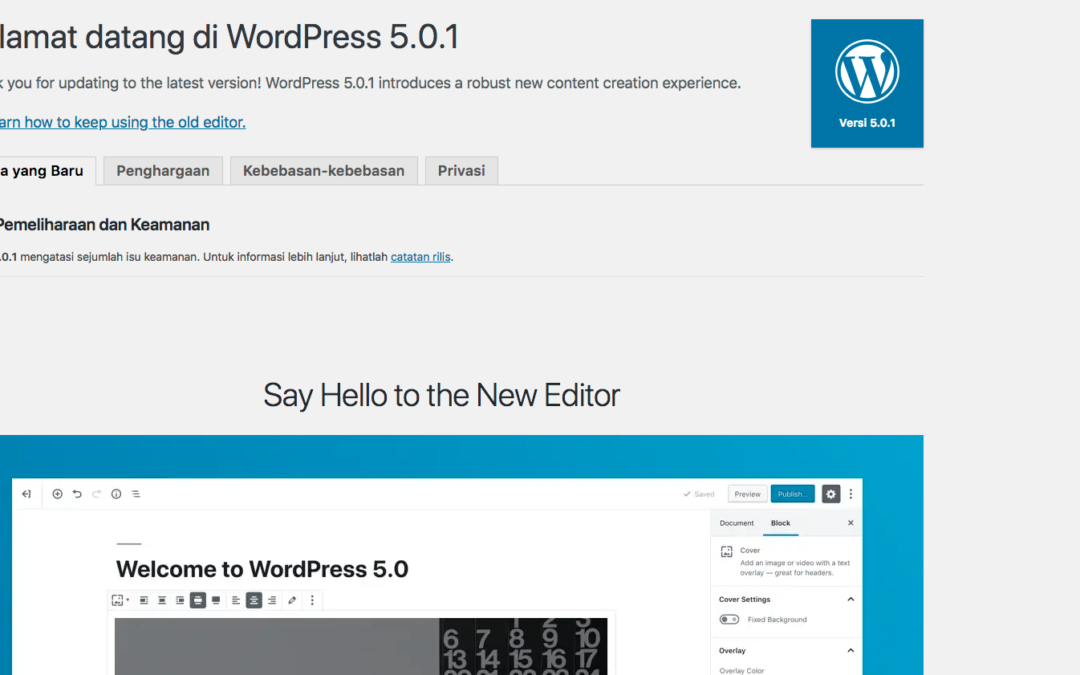
Task: Align text right in block toolbar
Action: (x=272, y=601)
